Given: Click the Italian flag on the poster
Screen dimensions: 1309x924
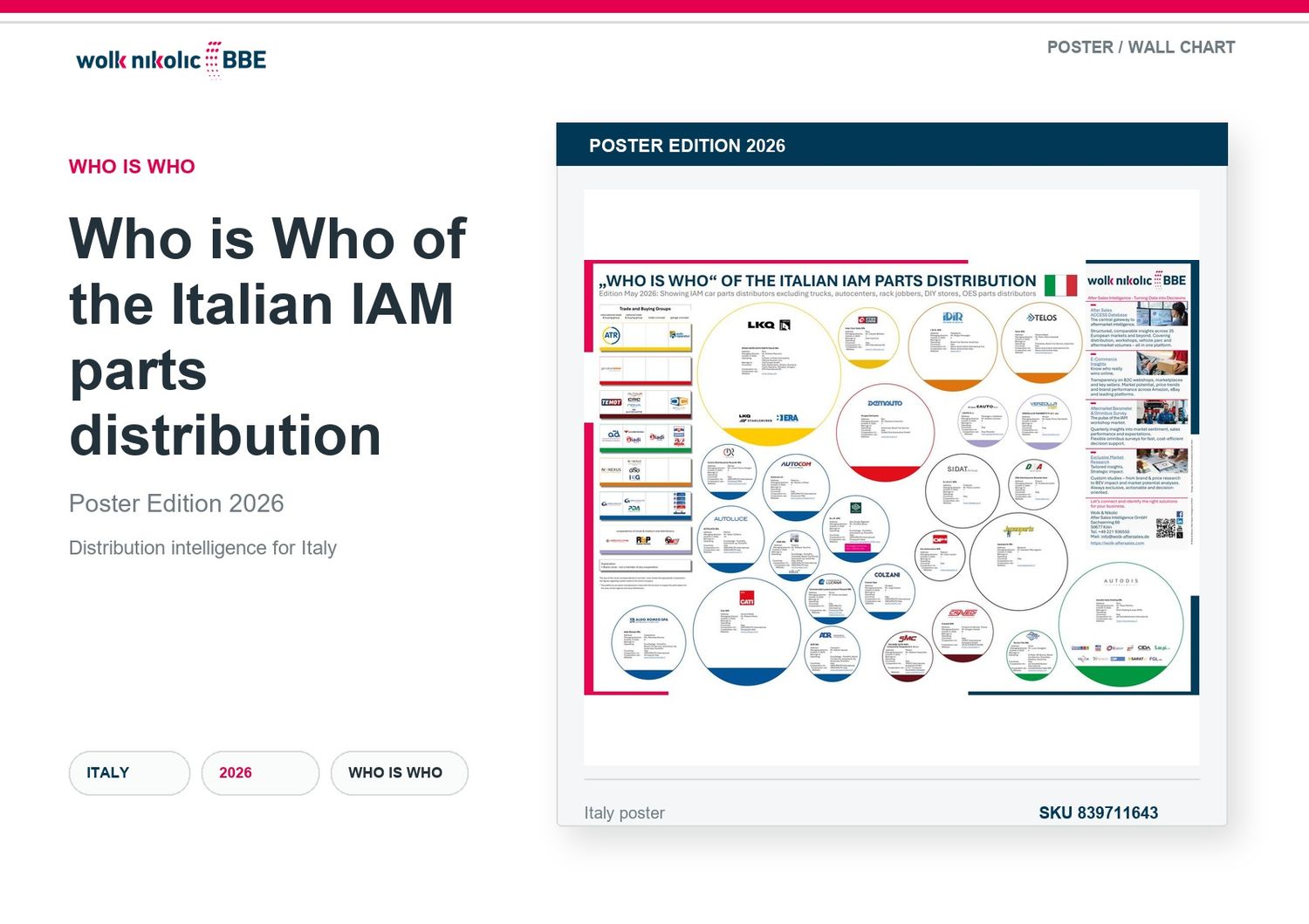Looking at the screenshot, I should tap(1060, 284).
